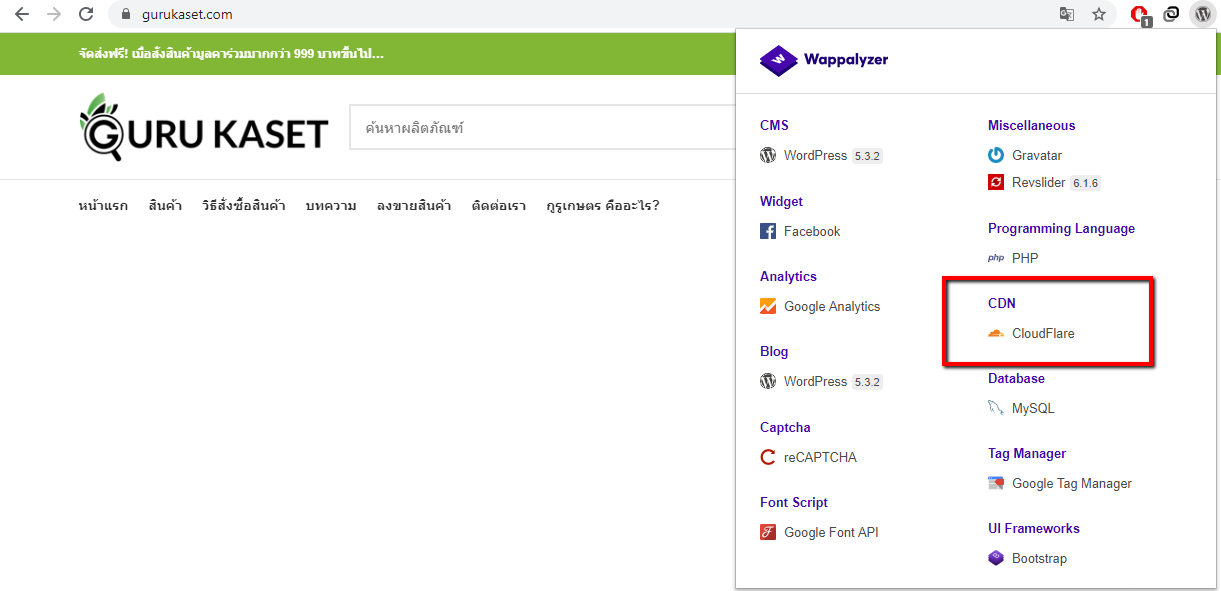Click the green free-shipping banner text

coord(231,54)
